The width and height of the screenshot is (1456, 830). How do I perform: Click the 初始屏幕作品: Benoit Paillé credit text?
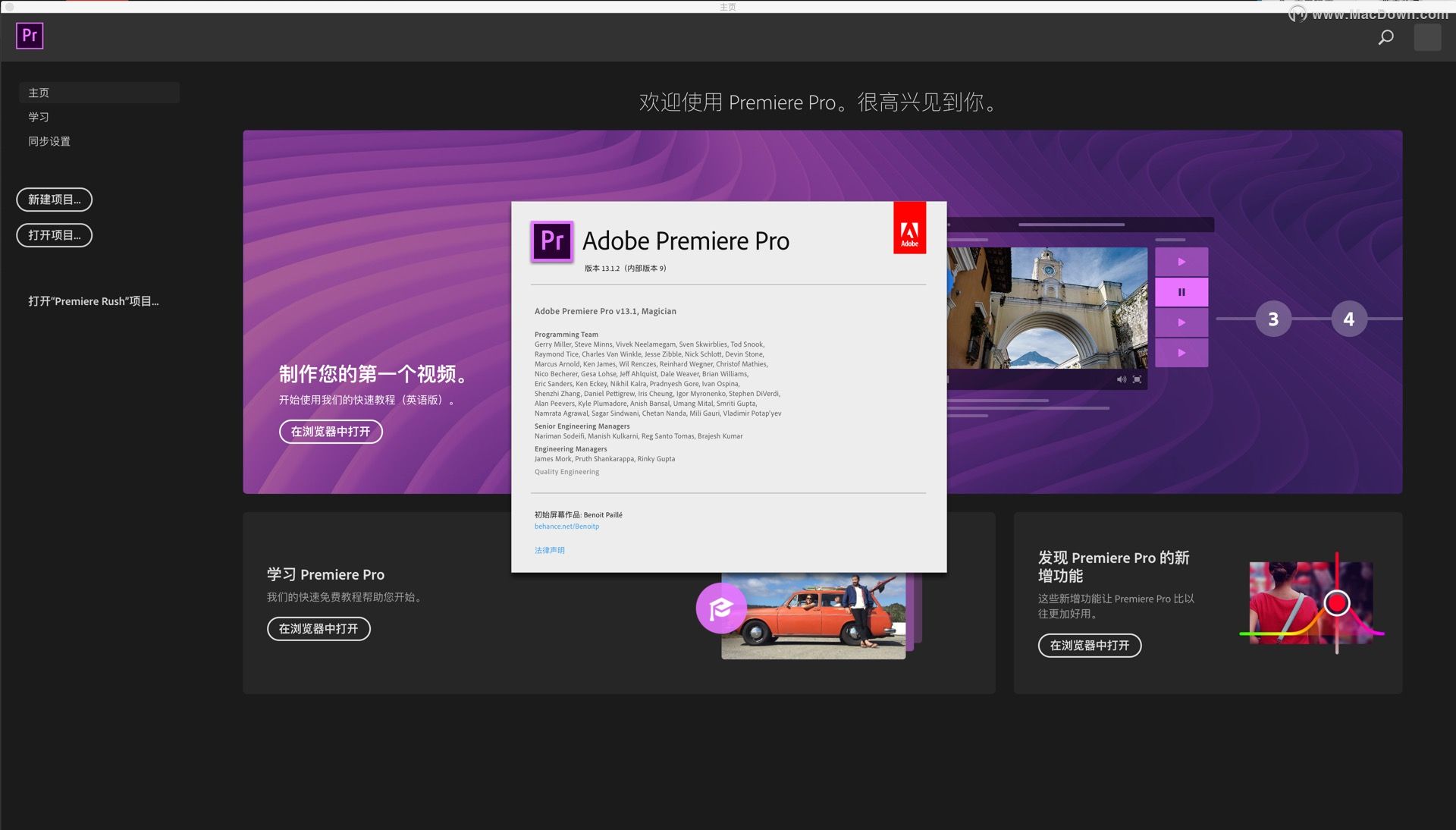578,515
